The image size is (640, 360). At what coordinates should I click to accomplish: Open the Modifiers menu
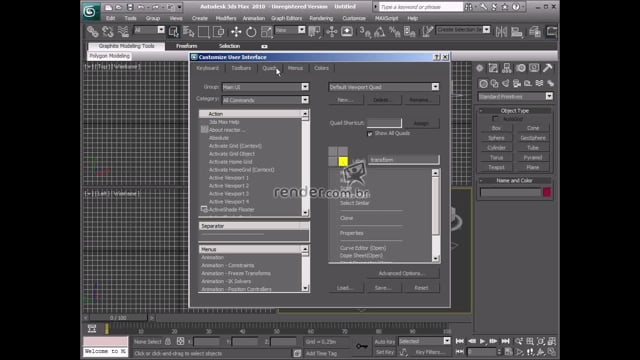(x=226, y=18)
